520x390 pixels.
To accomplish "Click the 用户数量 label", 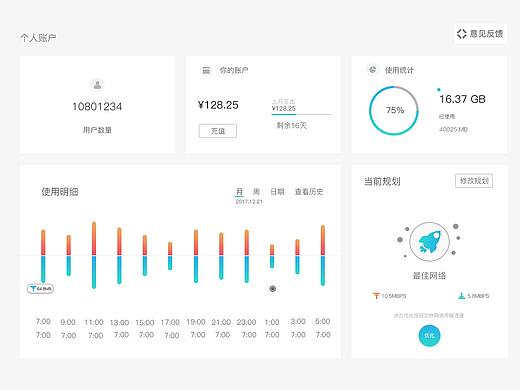I will click(97, 130).
